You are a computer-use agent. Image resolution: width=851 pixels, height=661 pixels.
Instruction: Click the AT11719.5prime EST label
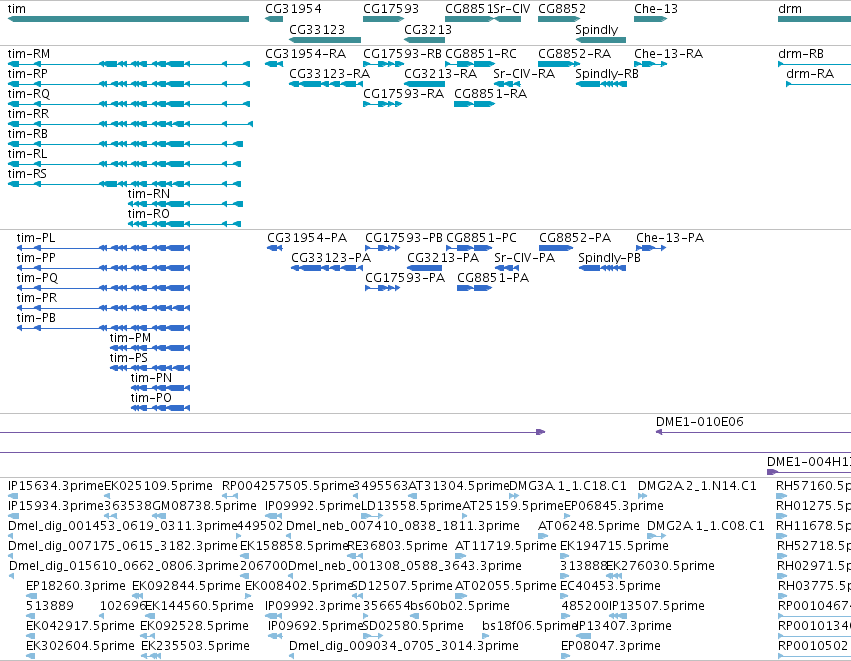coord(506,545)
